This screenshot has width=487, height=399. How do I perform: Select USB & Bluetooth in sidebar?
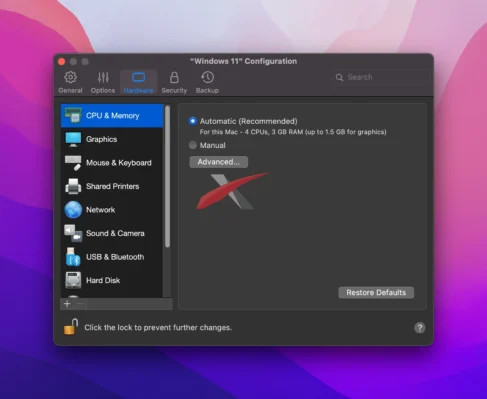(x=112, y=257)
